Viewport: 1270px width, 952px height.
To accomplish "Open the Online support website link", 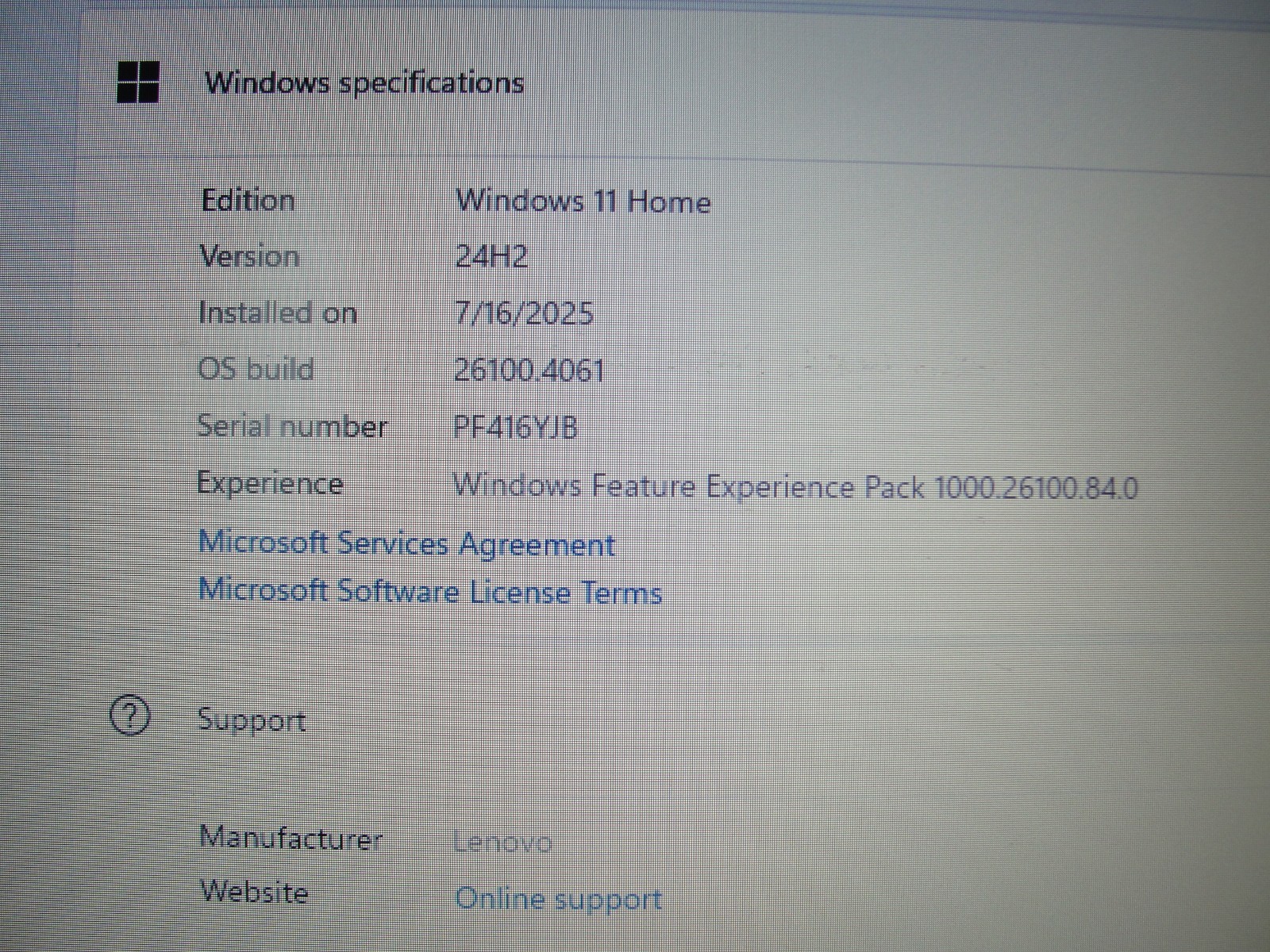I will (558, 899).
